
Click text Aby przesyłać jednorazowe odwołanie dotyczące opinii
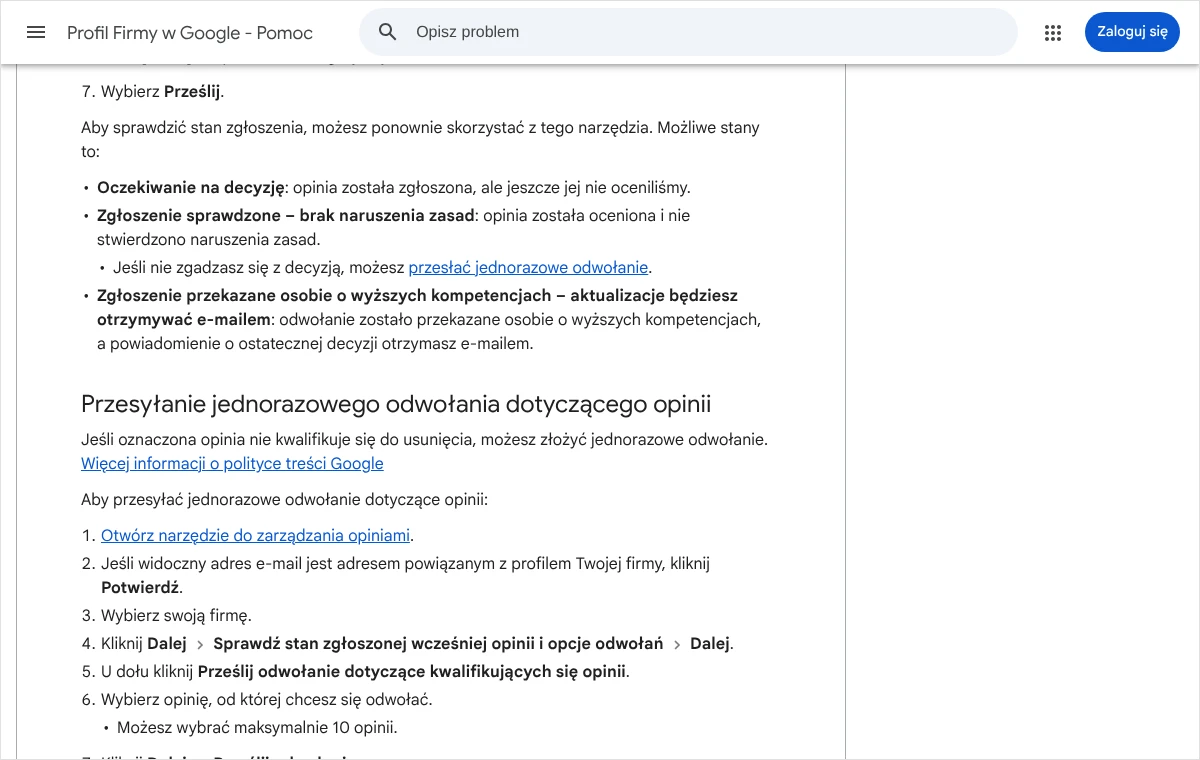[284, 500]
